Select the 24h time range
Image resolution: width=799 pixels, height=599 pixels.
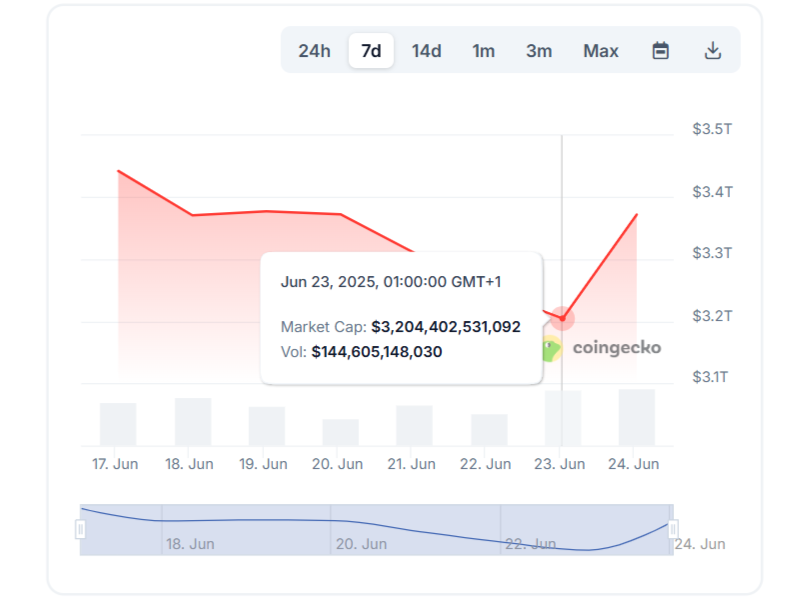coord(314,51)
